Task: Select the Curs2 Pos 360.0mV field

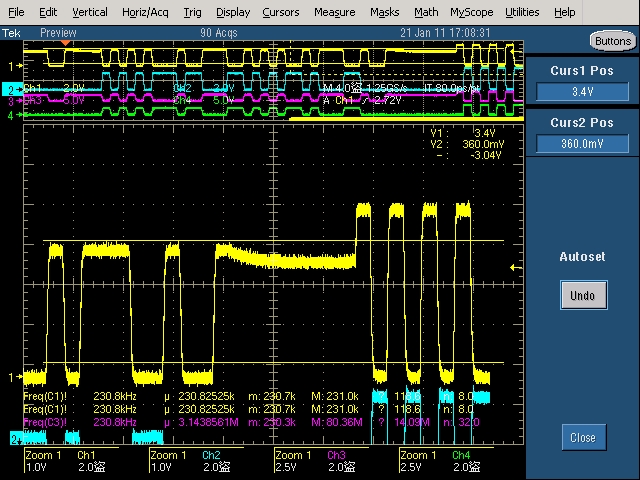Action: pos(582,144)
